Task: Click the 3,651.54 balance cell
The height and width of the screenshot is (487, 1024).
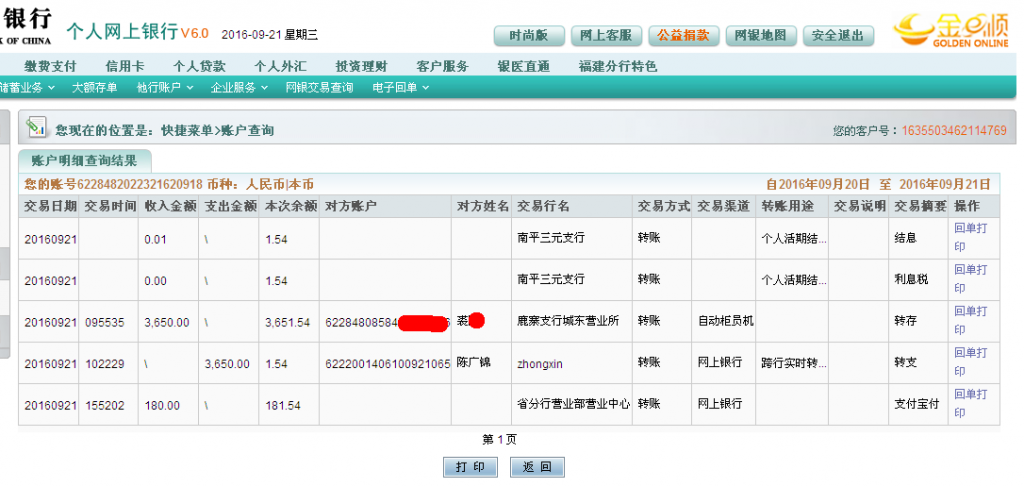Action: point(287,322)
